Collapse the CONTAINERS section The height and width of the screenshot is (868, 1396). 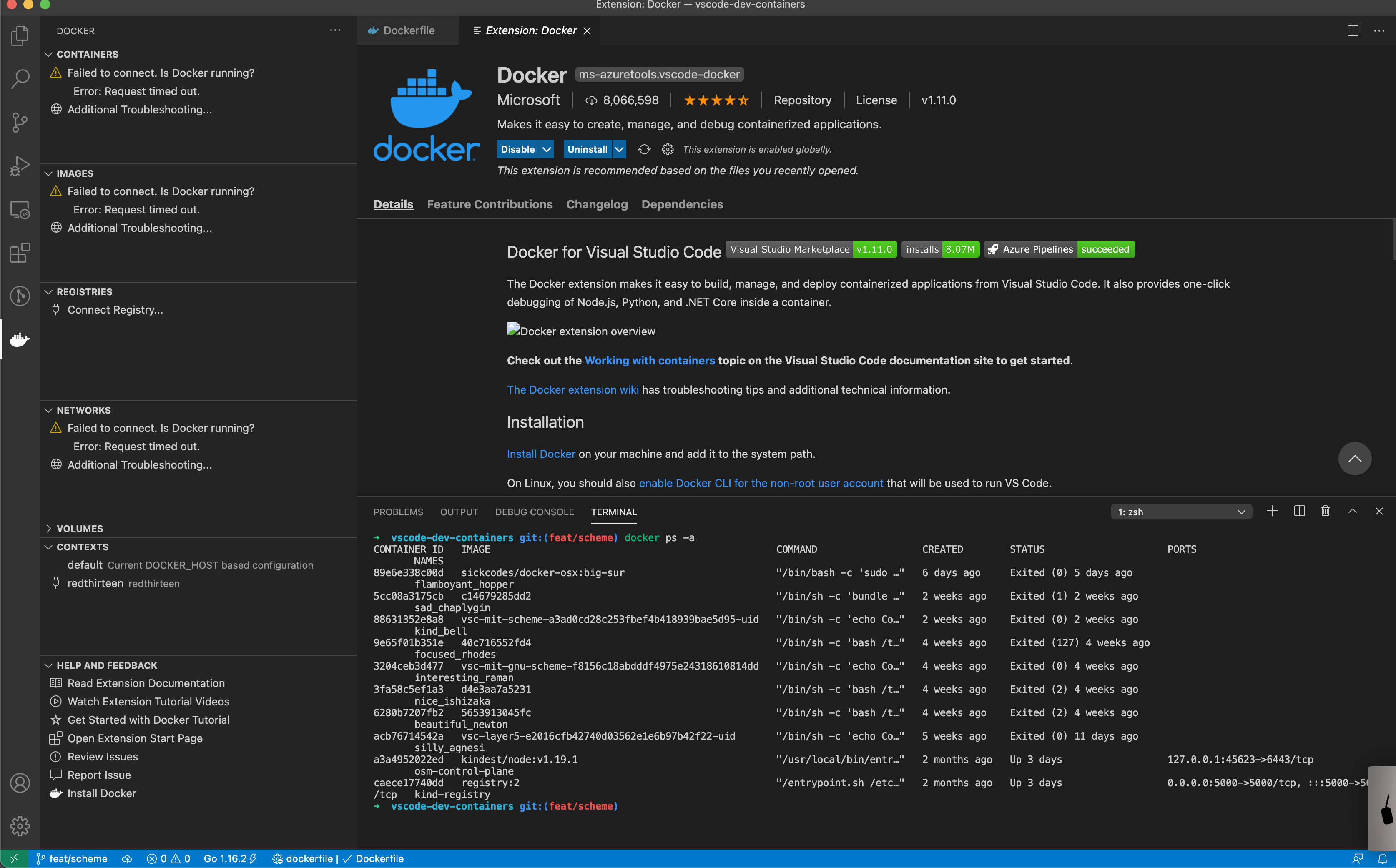87,54
